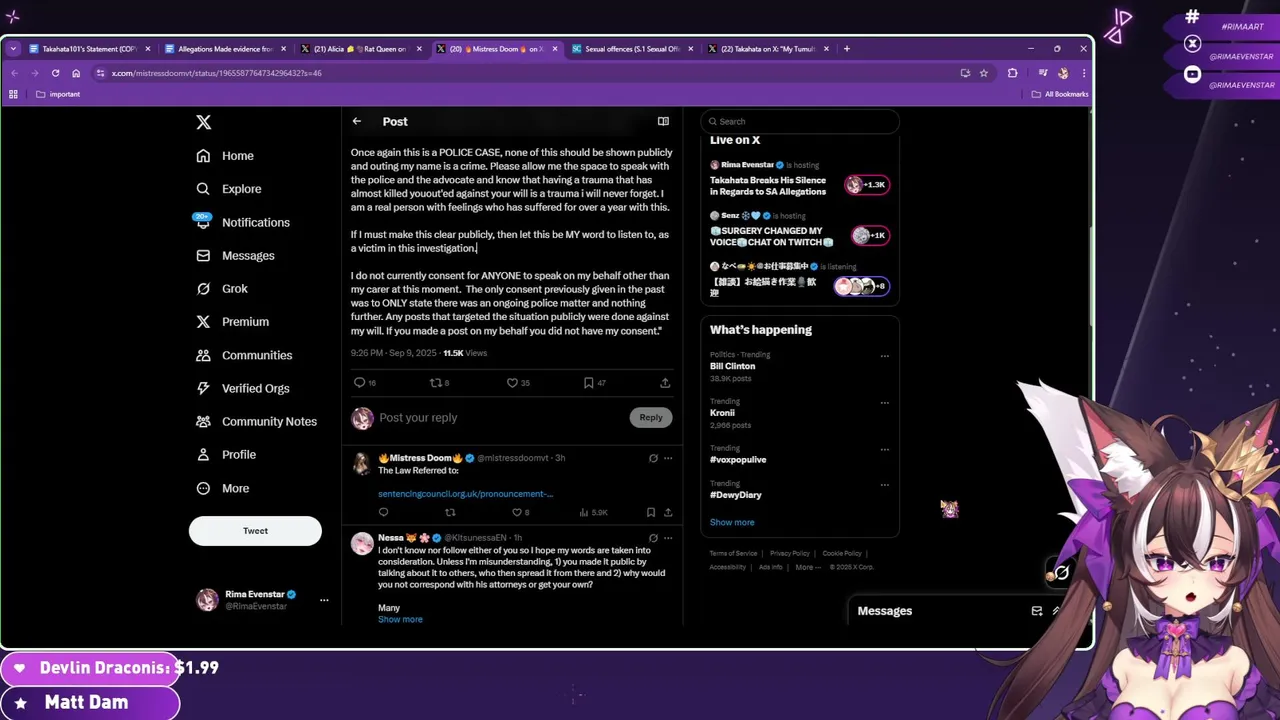Bookmark the main post showing 47 bookmarks

pos(595,383)
